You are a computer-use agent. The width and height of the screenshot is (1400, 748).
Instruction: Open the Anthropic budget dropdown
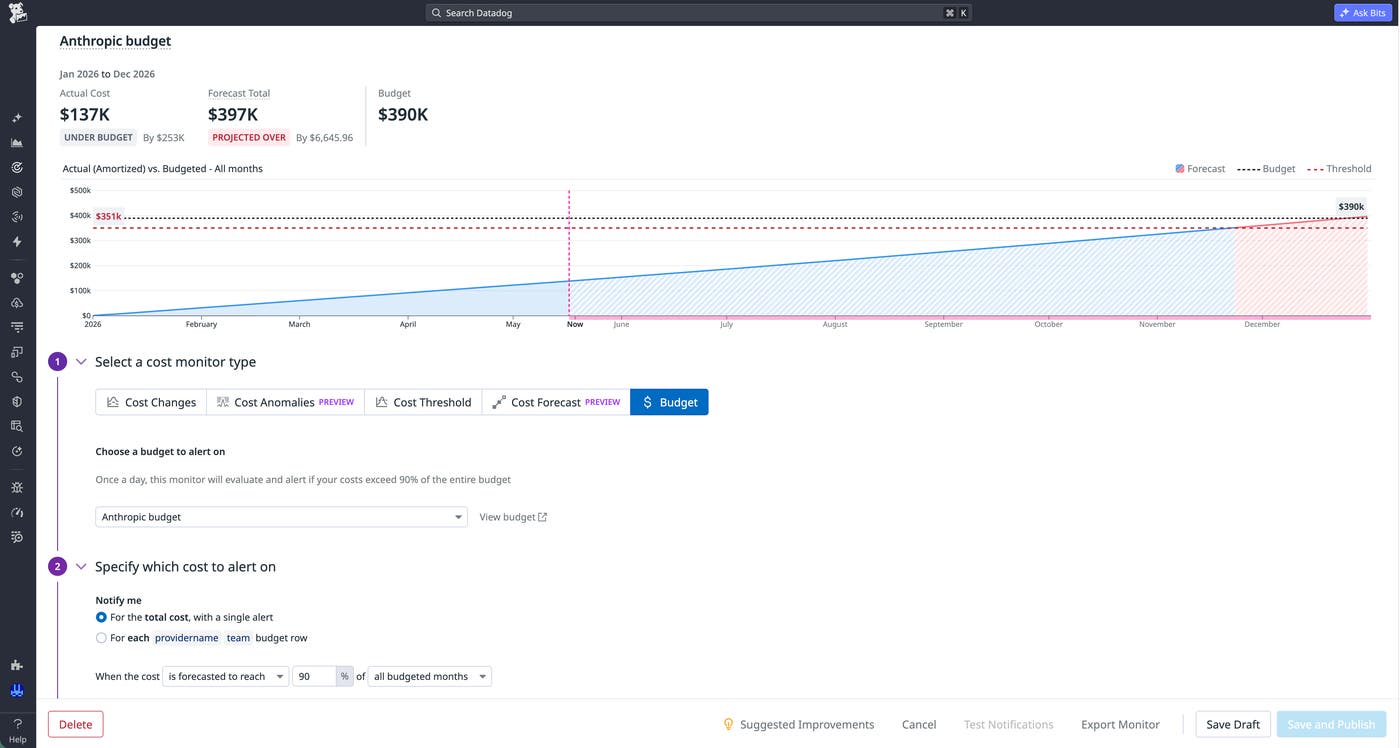tap(281, 517)
